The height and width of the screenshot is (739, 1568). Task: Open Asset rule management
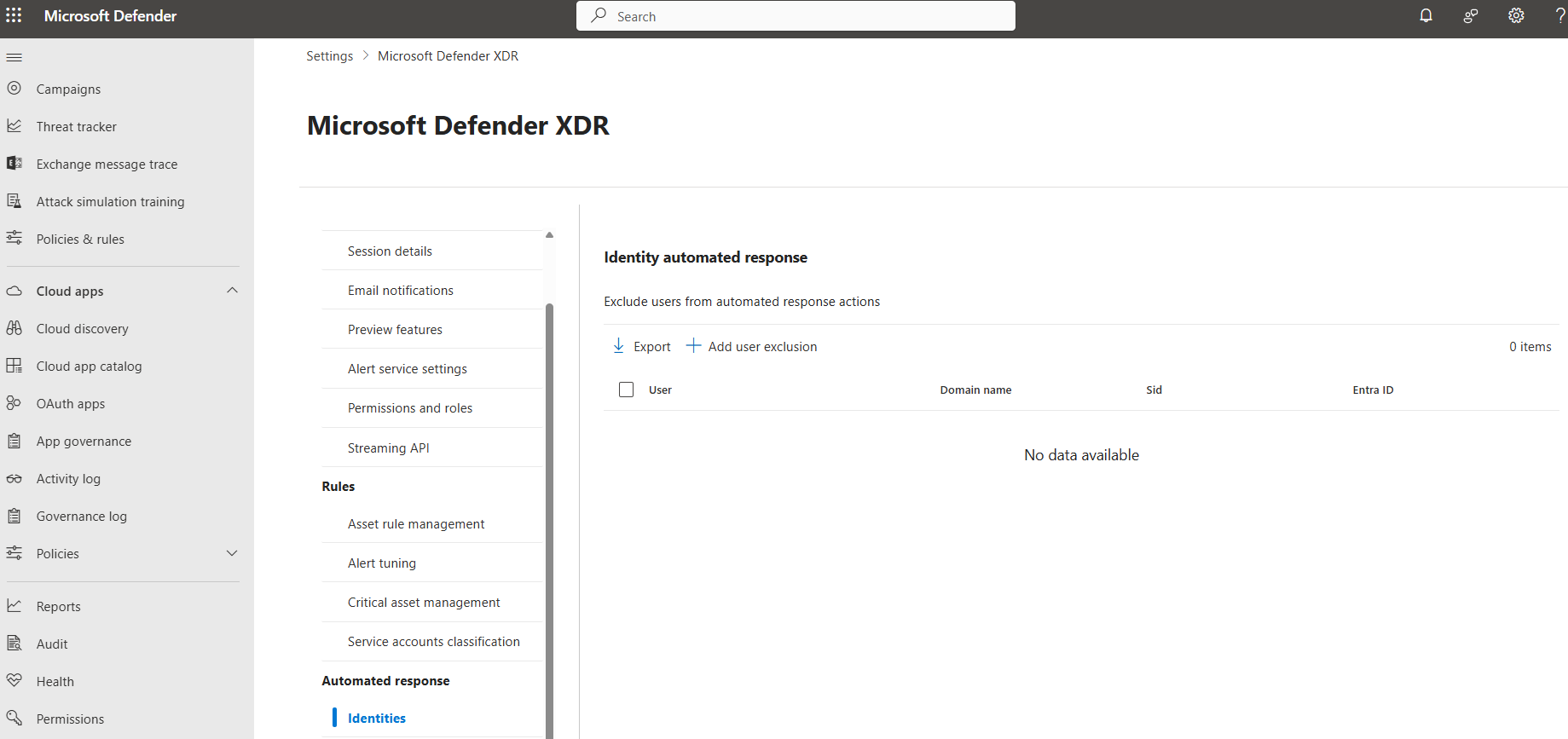(x=432, y=523)
